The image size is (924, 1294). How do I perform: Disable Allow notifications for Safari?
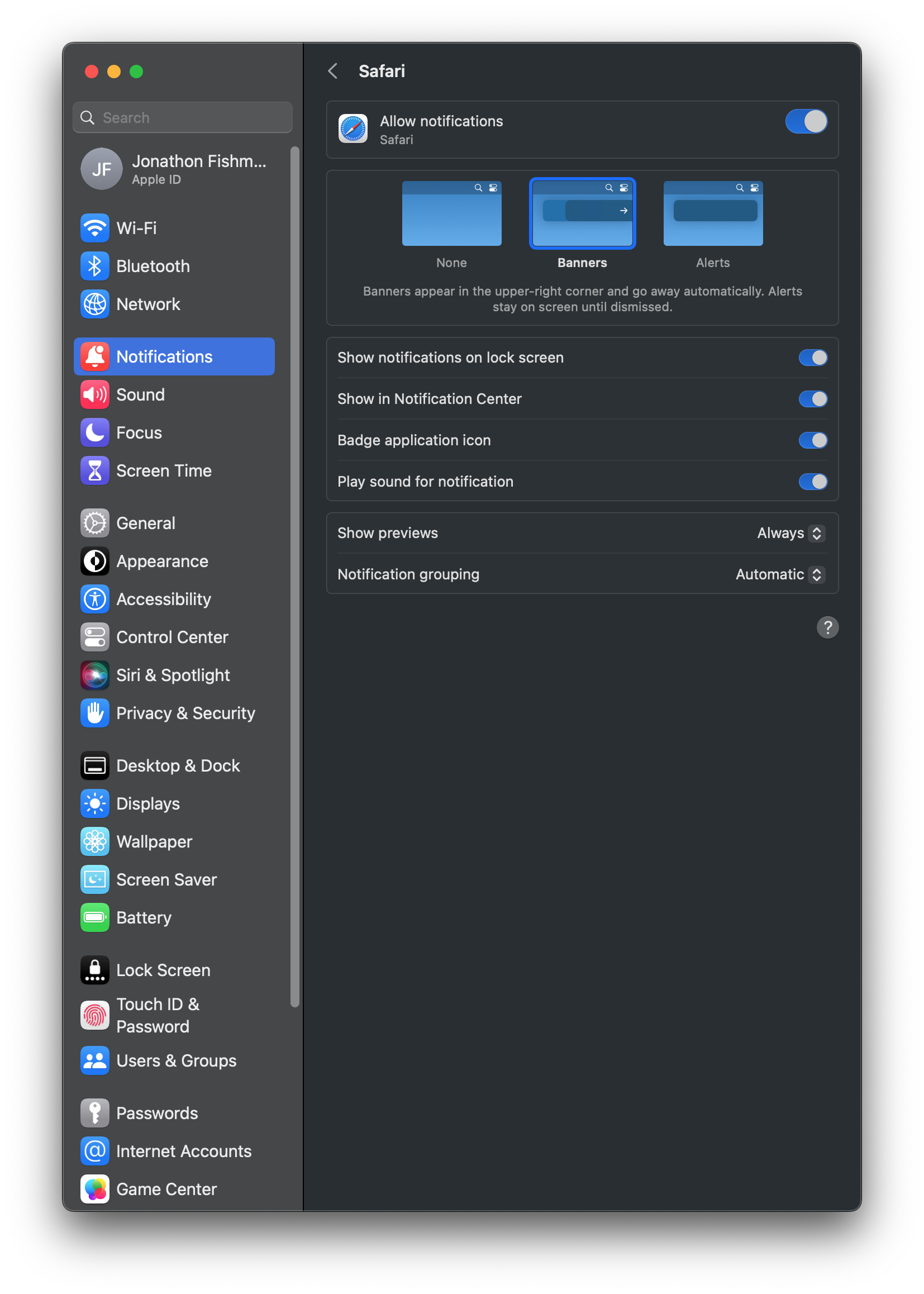click(806, 122)
